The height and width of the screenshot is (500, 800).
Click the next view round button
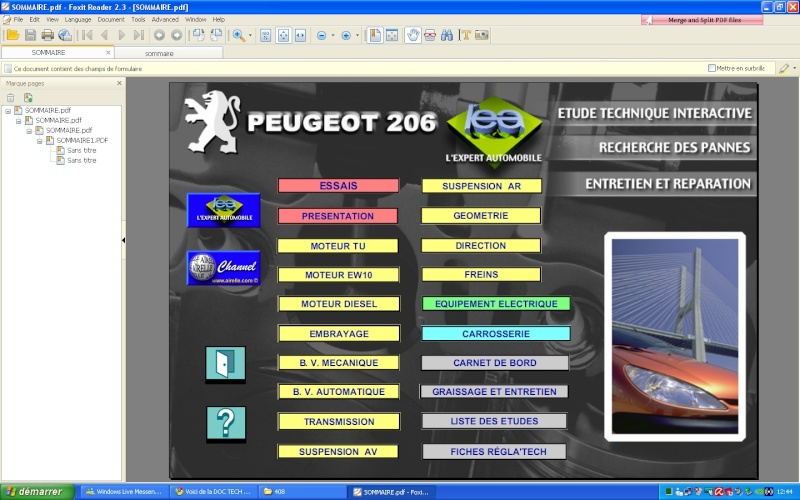click(177, 35)
